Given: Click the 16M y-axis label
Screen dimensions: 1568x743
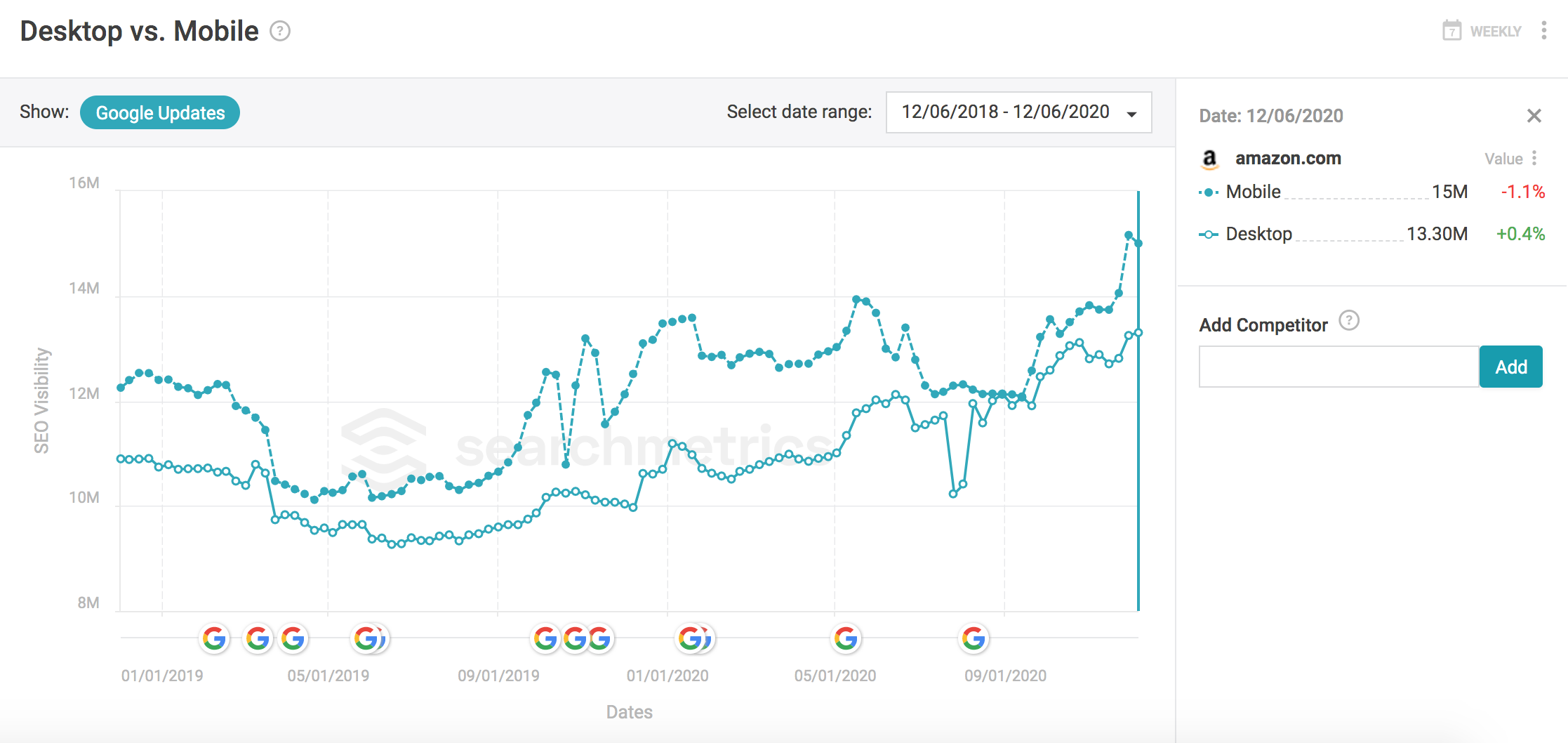Looking at the screenshot, I should [84, 183].
